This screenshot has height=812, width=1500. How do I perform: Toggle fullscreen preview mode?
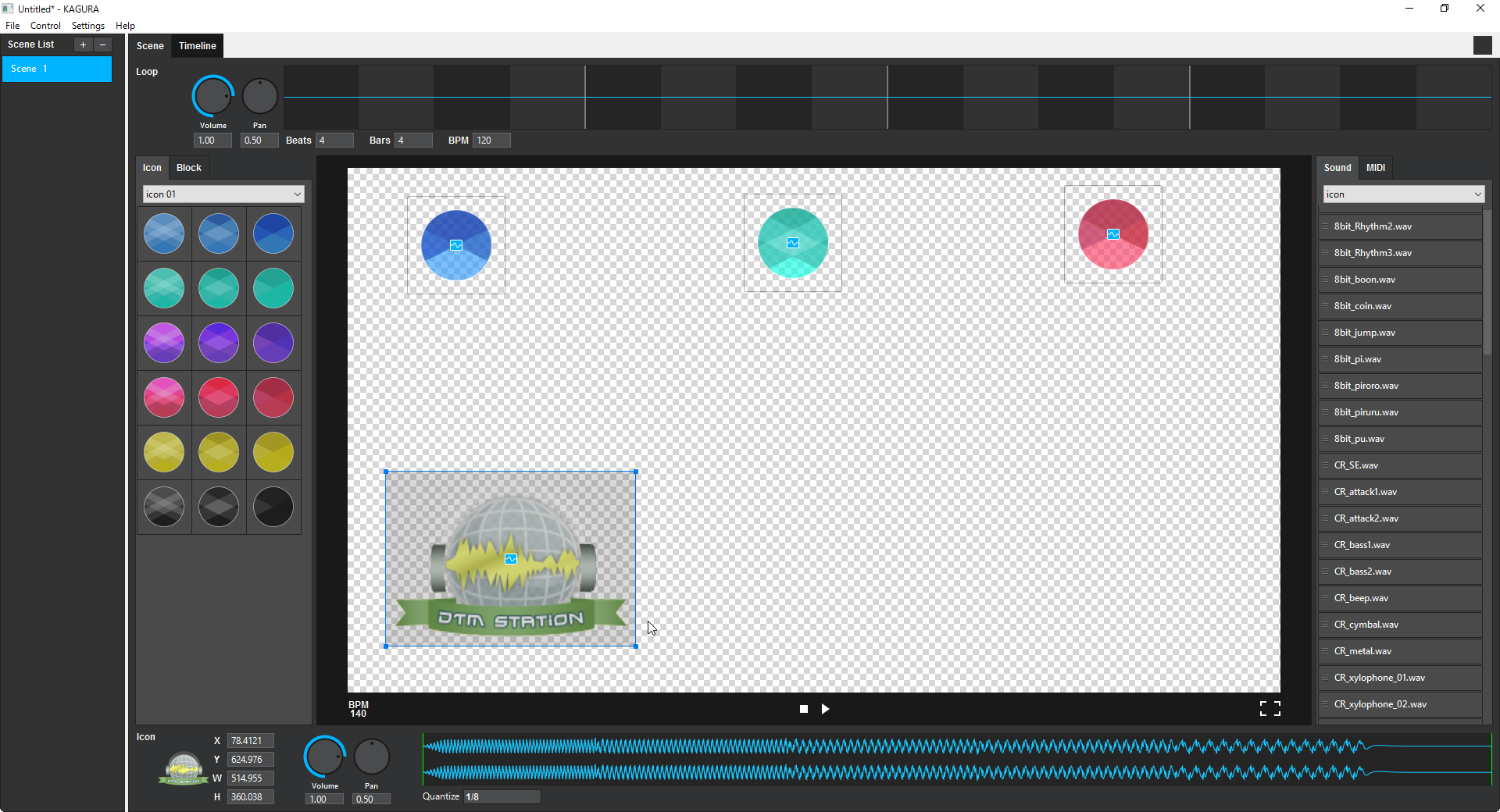(1270, 708)
